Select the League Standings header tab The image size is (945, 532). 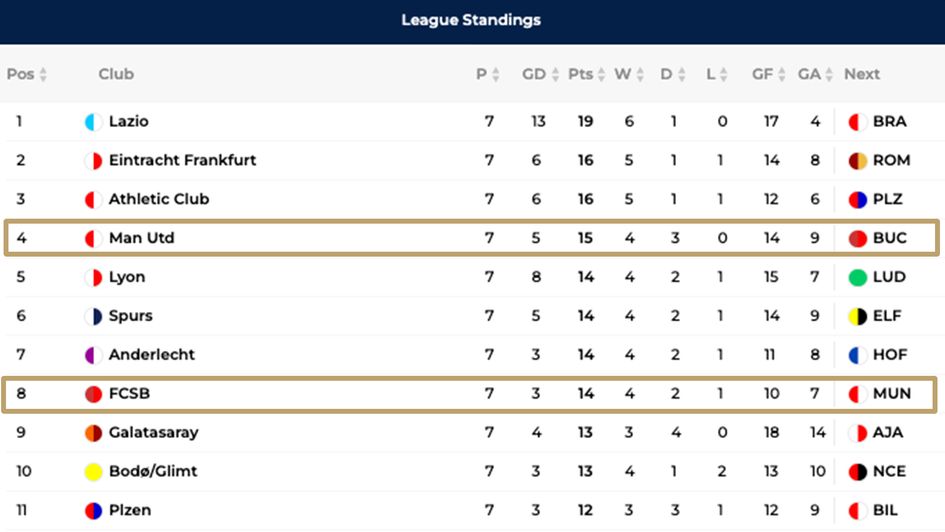tap(471, 21)
